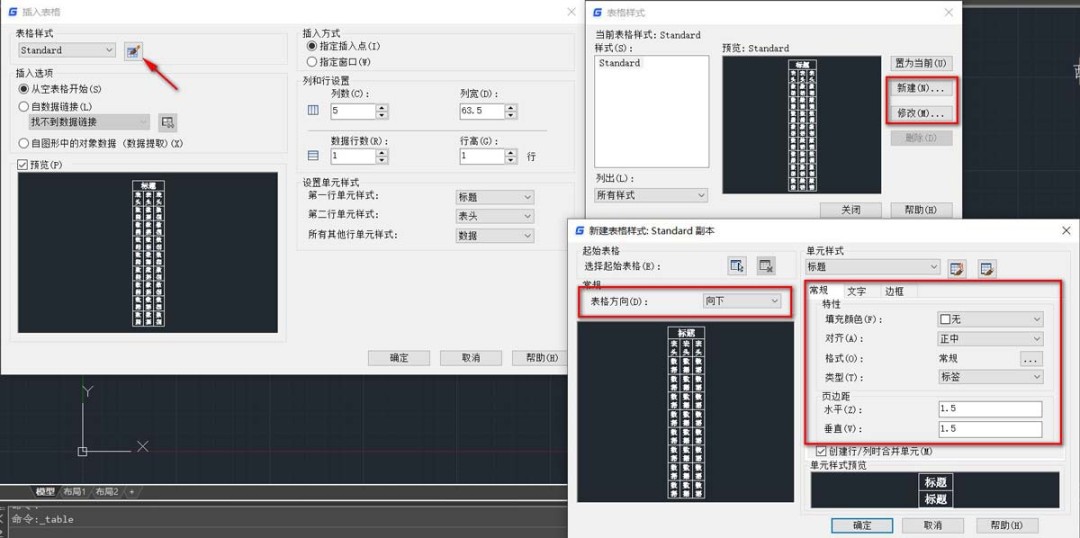Expand the 对齐 alignment dropdown
Screen dimensions: 1080x538
(989, 339)
